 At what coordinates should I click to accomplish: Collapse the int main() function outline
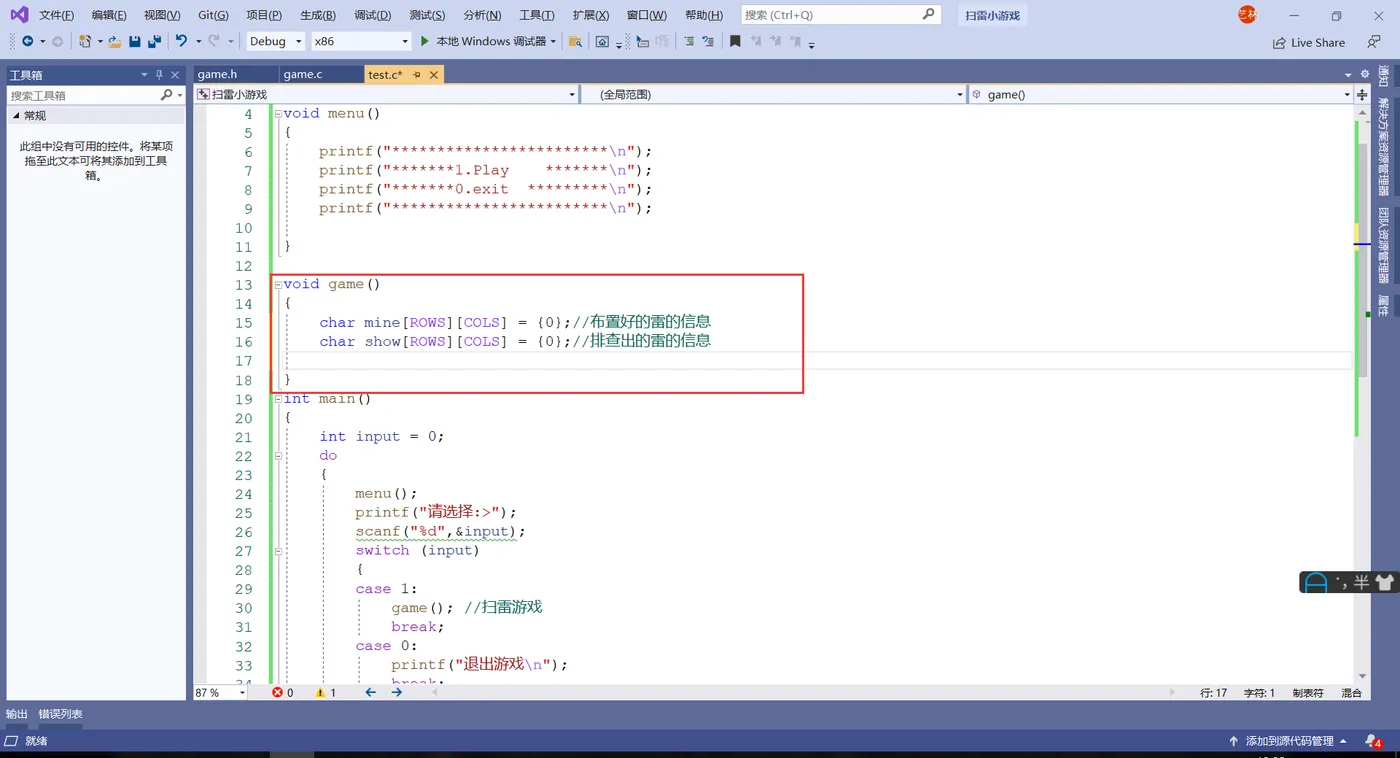(x=277, y=399)
